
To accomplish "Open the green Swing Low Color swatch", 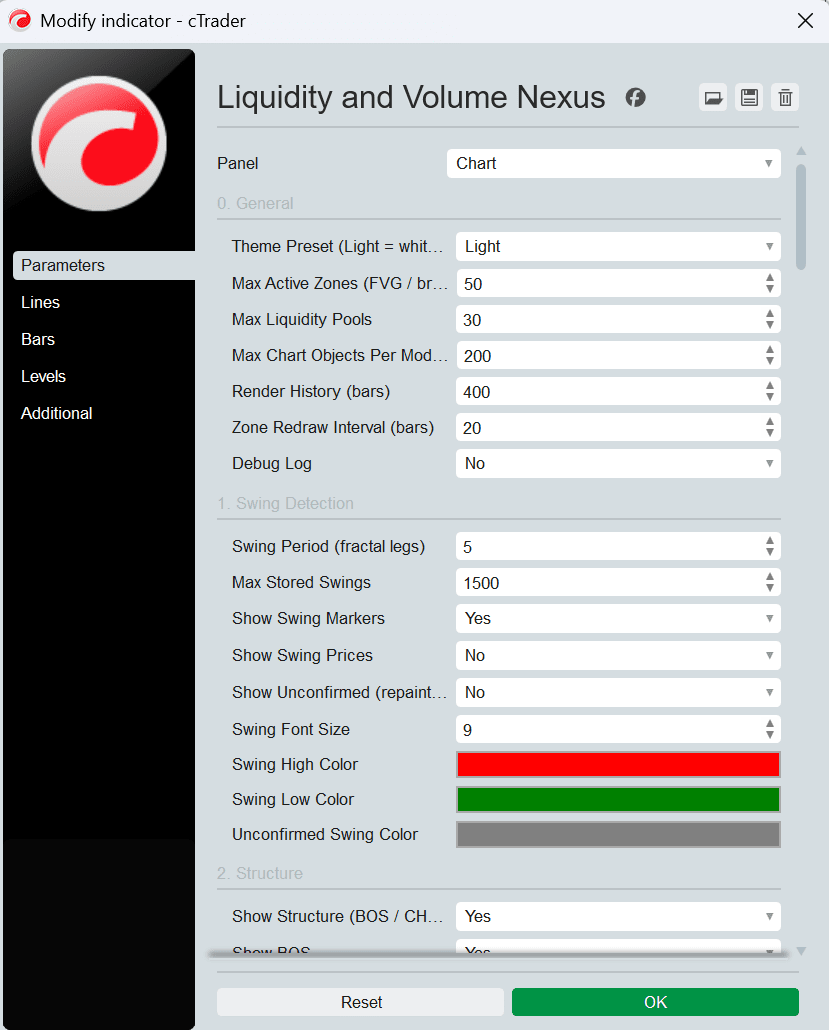I will click(618, 799).
